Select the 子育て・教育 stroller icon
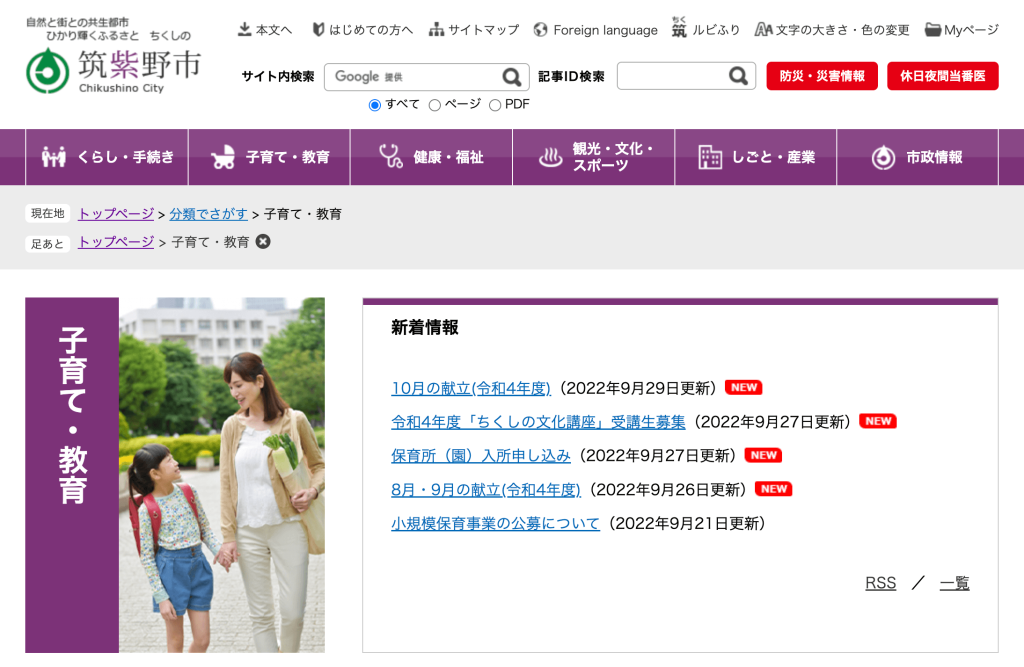The image size is (1024, 667). [x=223, y=156]
